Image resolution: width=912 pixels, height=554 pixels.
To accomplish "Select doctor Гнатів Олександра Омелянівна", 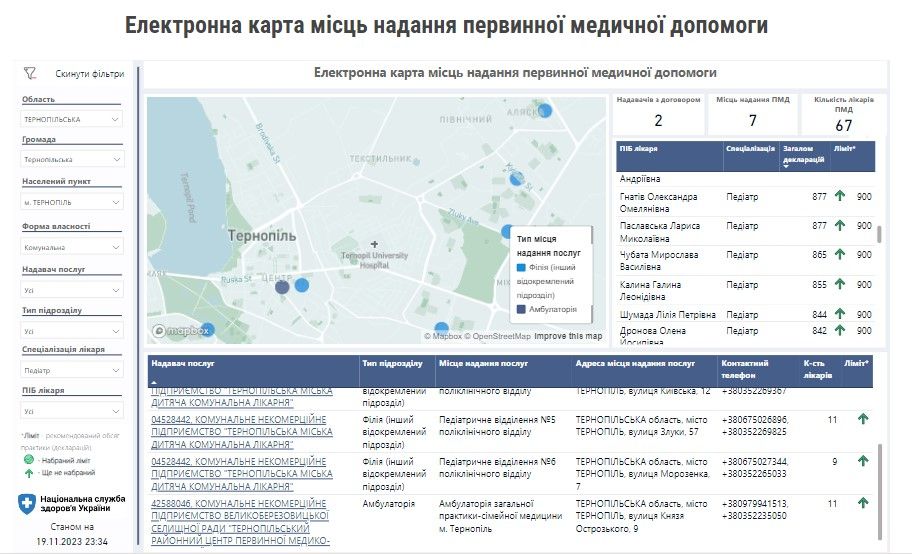I will [x=658, y=203].
